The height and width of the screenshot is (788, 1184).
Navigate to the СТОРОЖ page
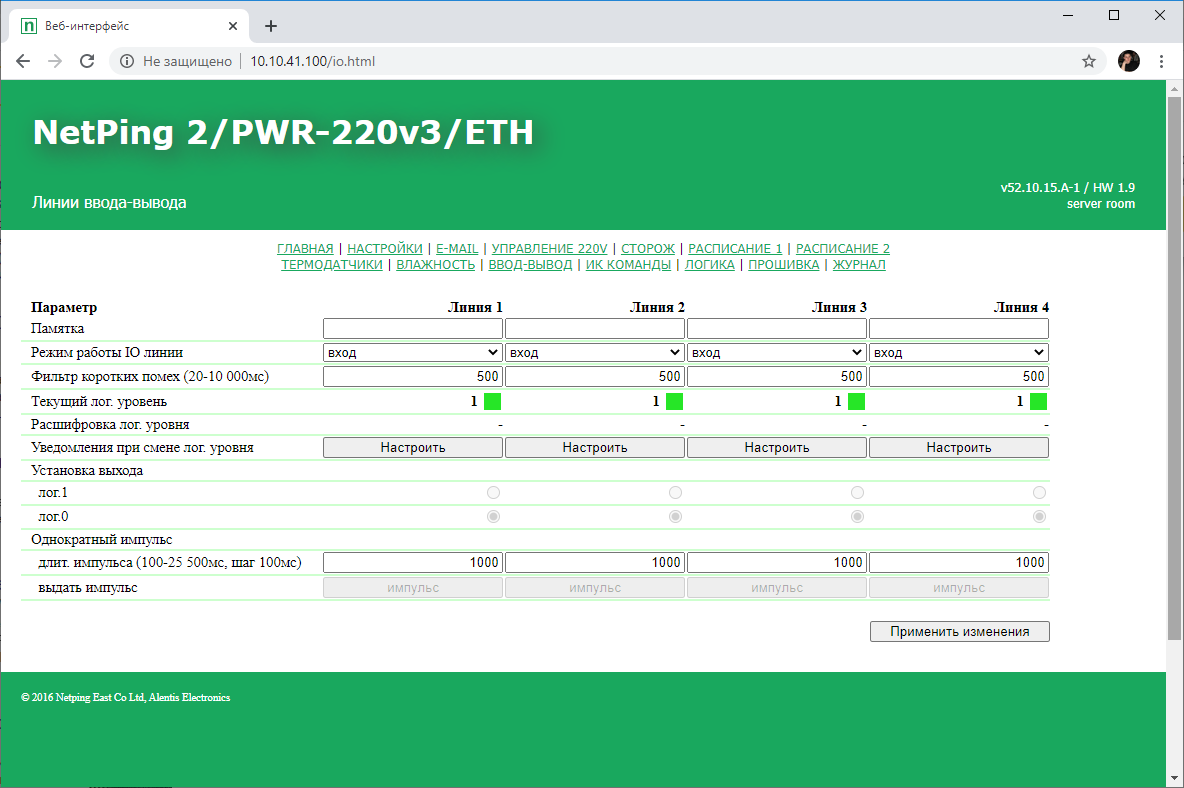click(648, 248)
